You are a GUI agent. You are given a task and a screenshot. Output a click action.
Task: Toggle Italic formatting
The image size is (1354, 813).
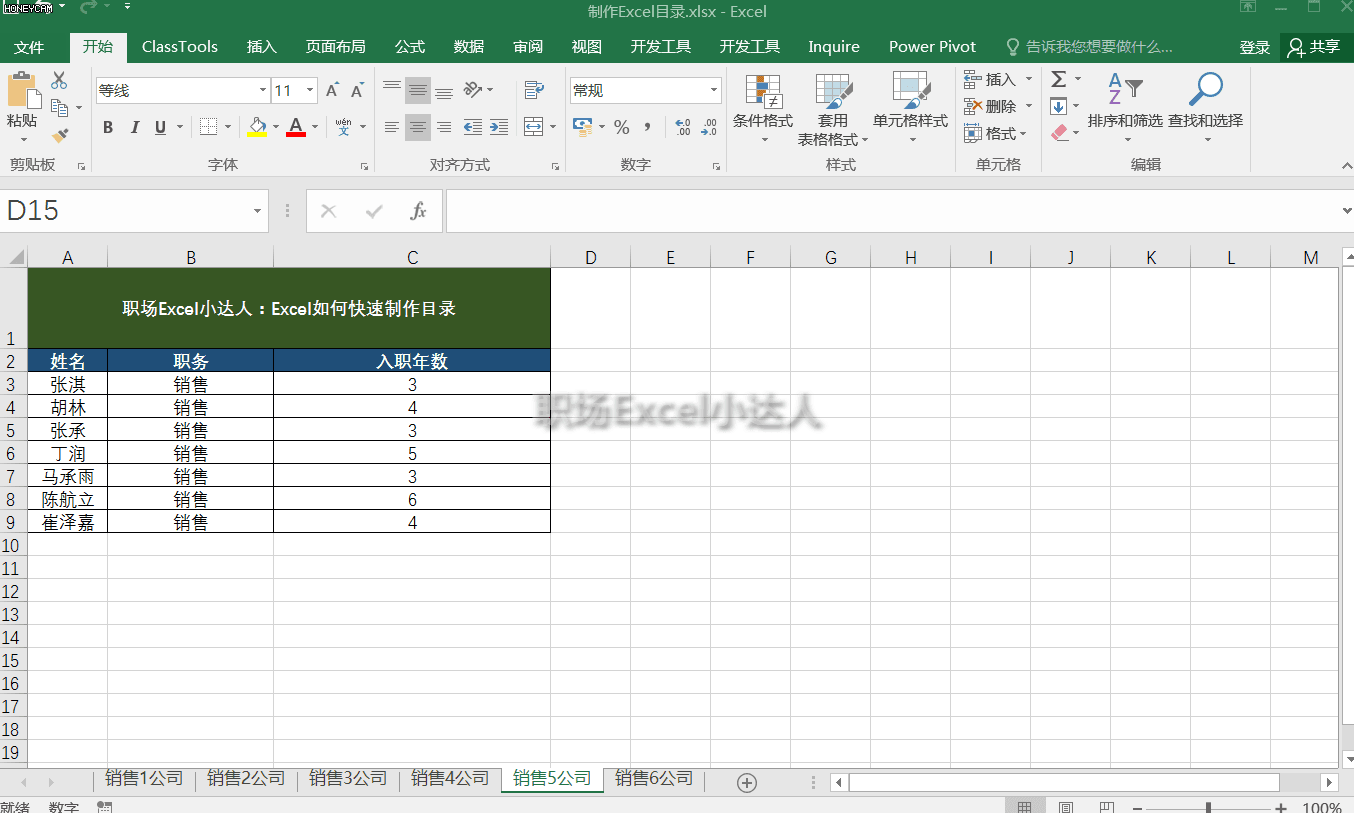click(134, 127)
